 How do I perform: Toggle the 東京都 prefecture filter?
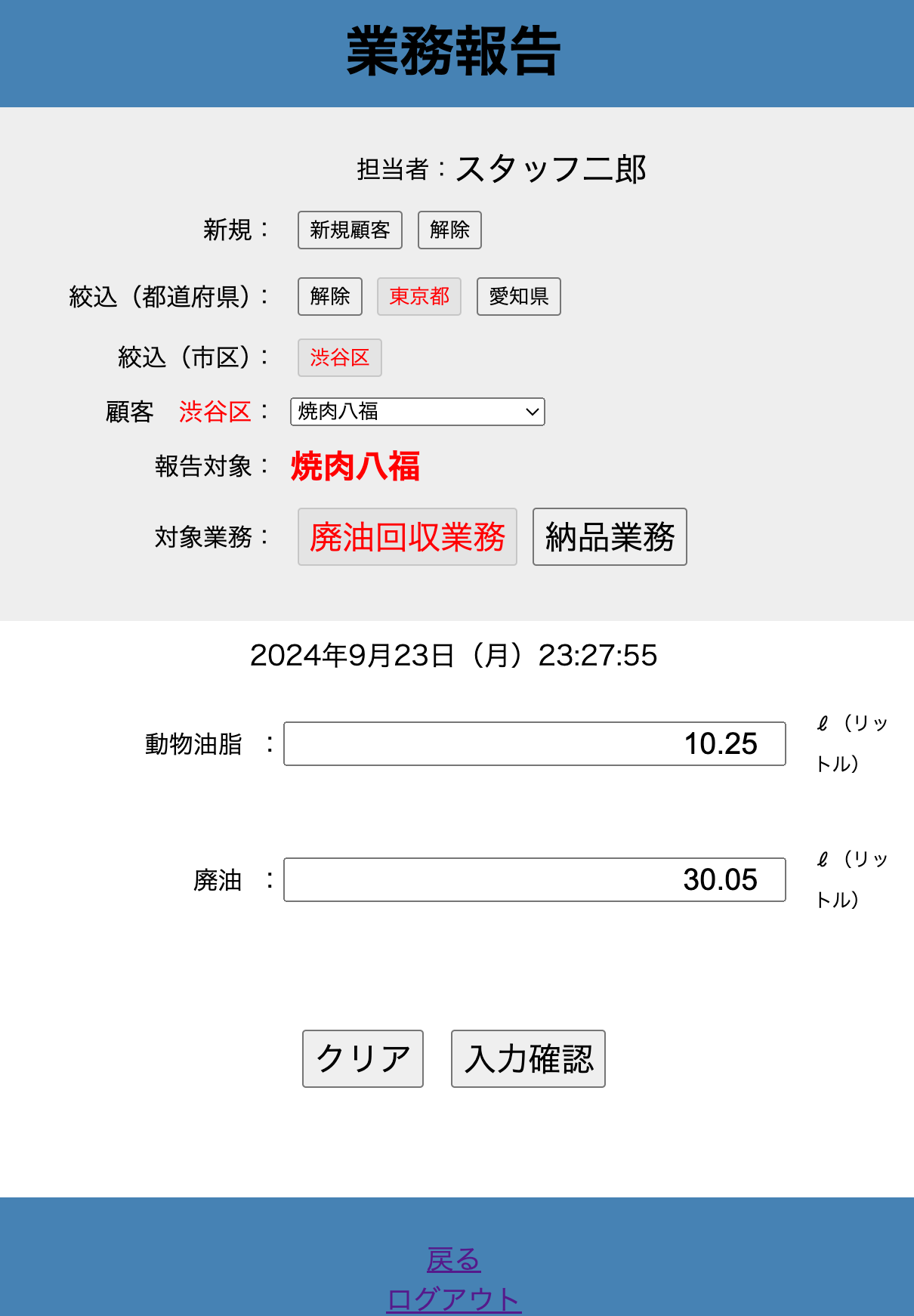[419, 296]
